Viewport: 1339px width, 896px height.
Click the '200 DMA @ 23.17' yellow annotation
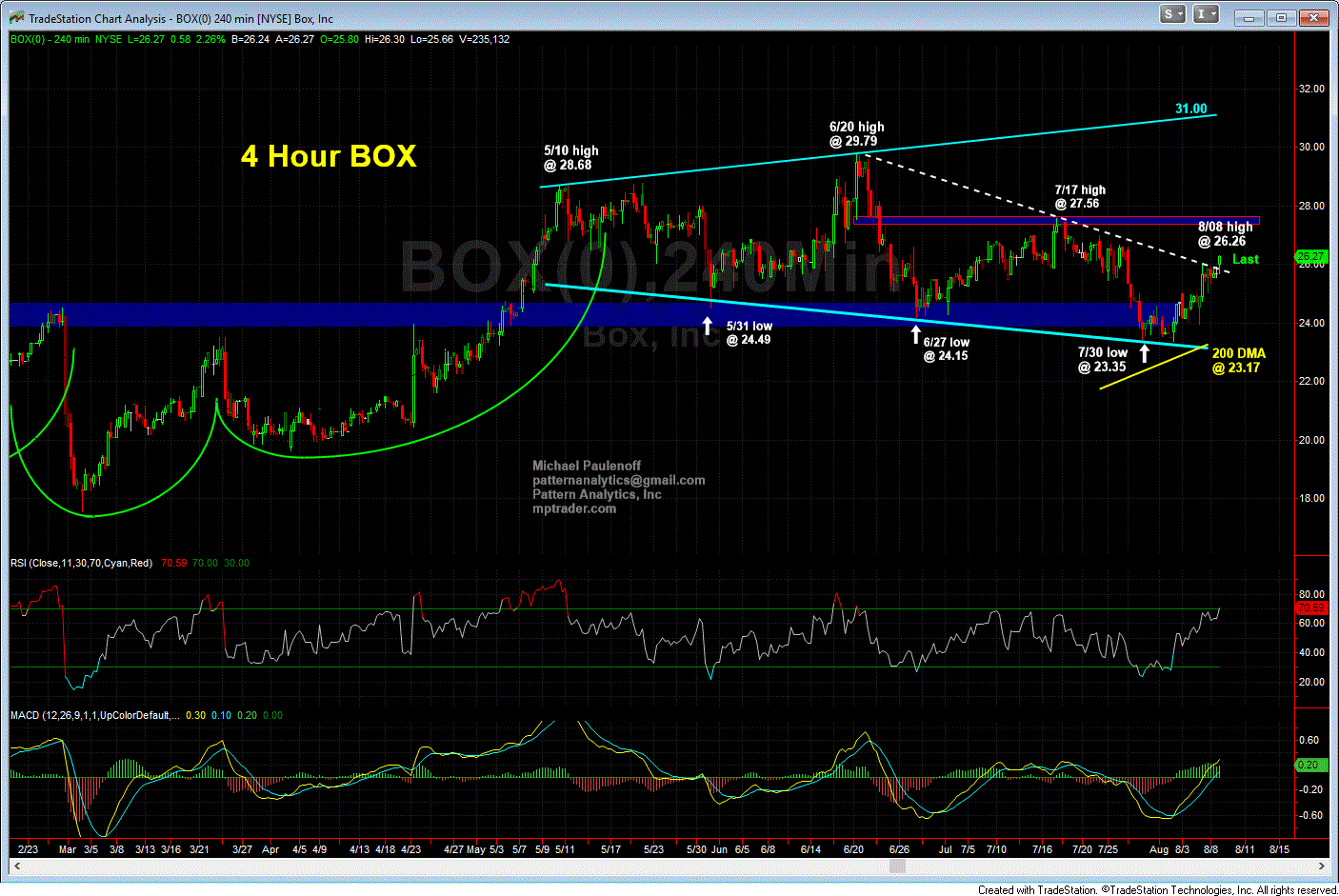[x=1238, y=360]
